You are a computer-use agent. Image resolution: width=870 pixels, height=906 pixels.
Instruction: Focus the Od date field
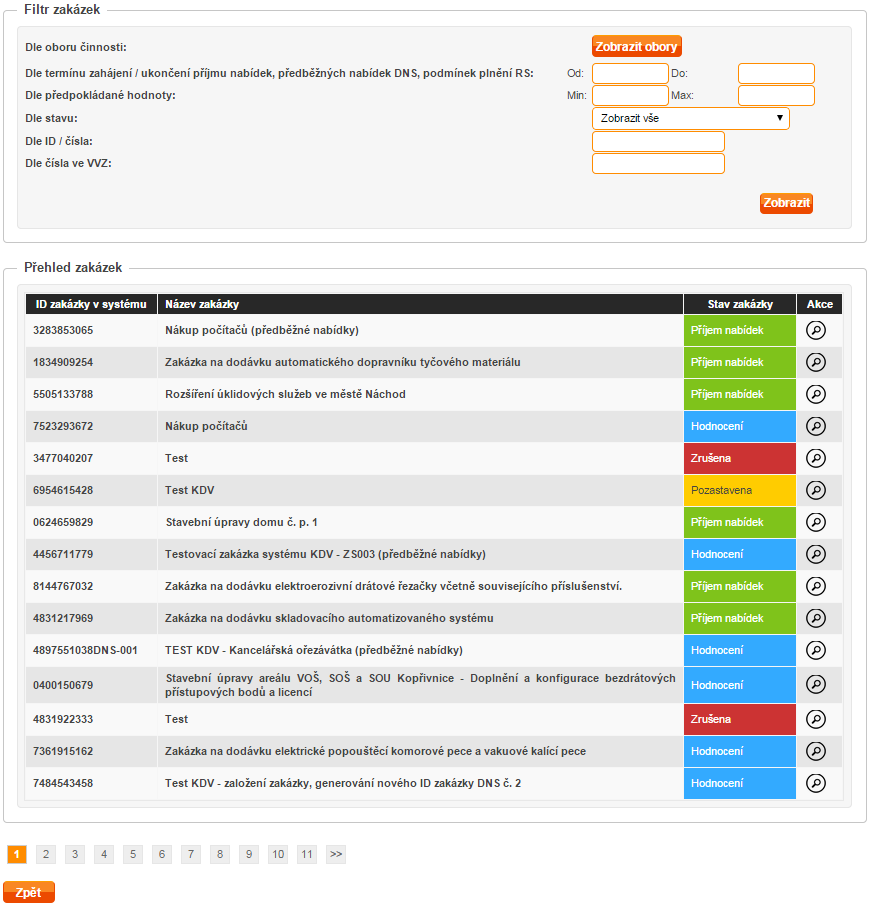(x=630, y=73)
